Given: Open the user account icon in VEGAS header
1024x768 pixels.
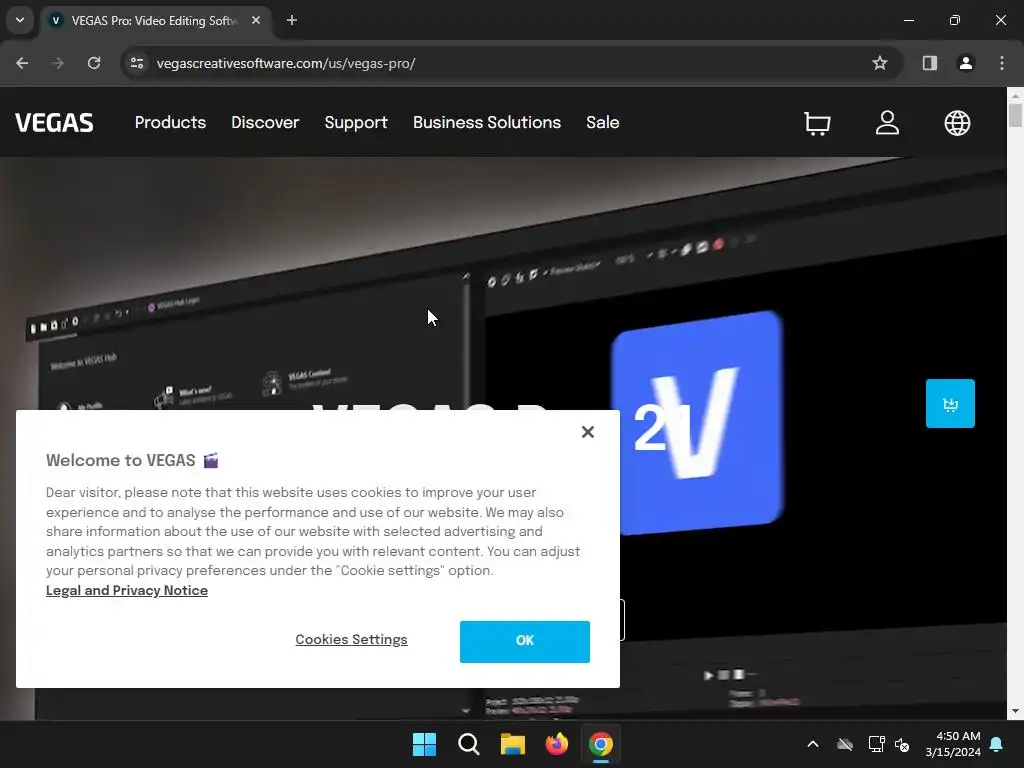Looking at the screenshot, I should tap(887, 123).
